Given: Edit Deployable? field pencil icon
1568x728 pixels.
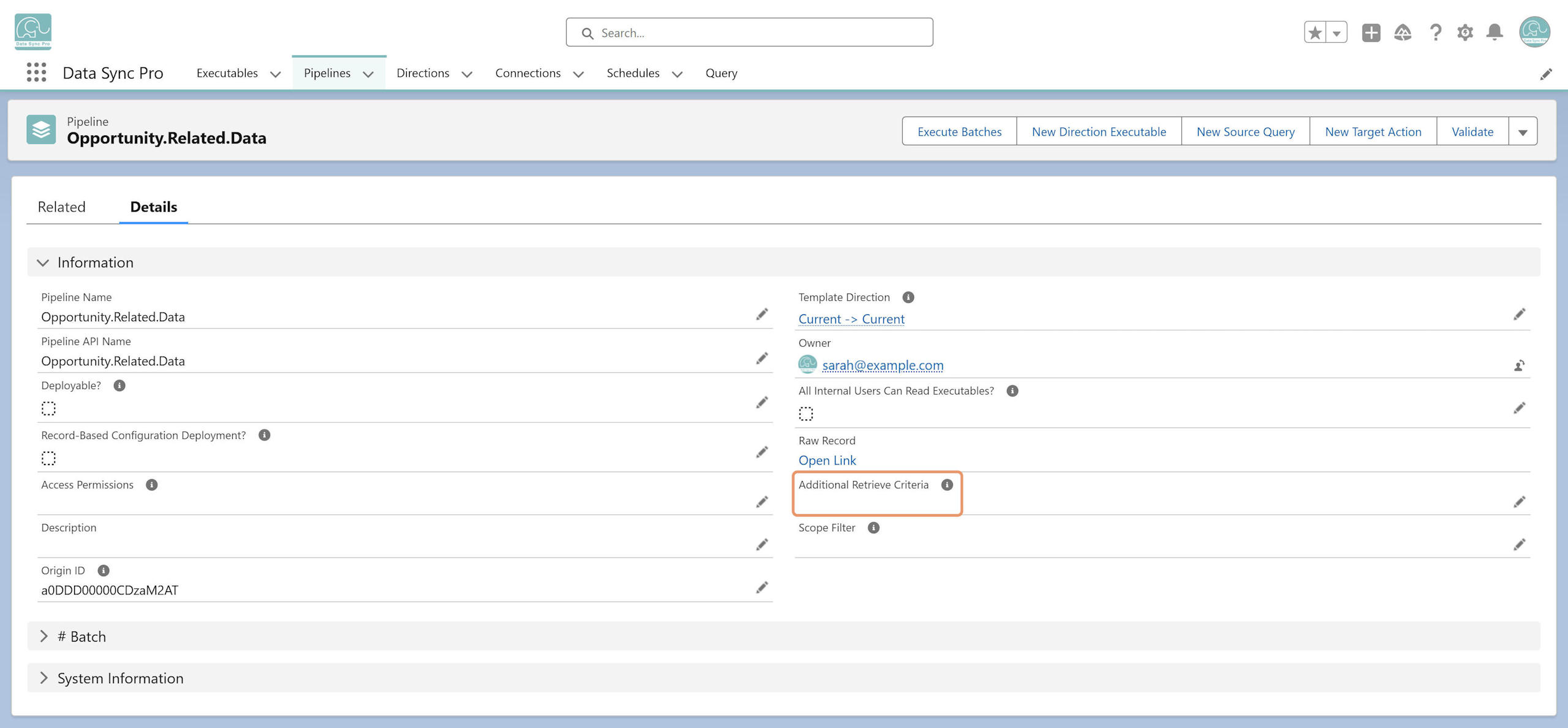Looking at the screenshot, I should tap(761, 403).
